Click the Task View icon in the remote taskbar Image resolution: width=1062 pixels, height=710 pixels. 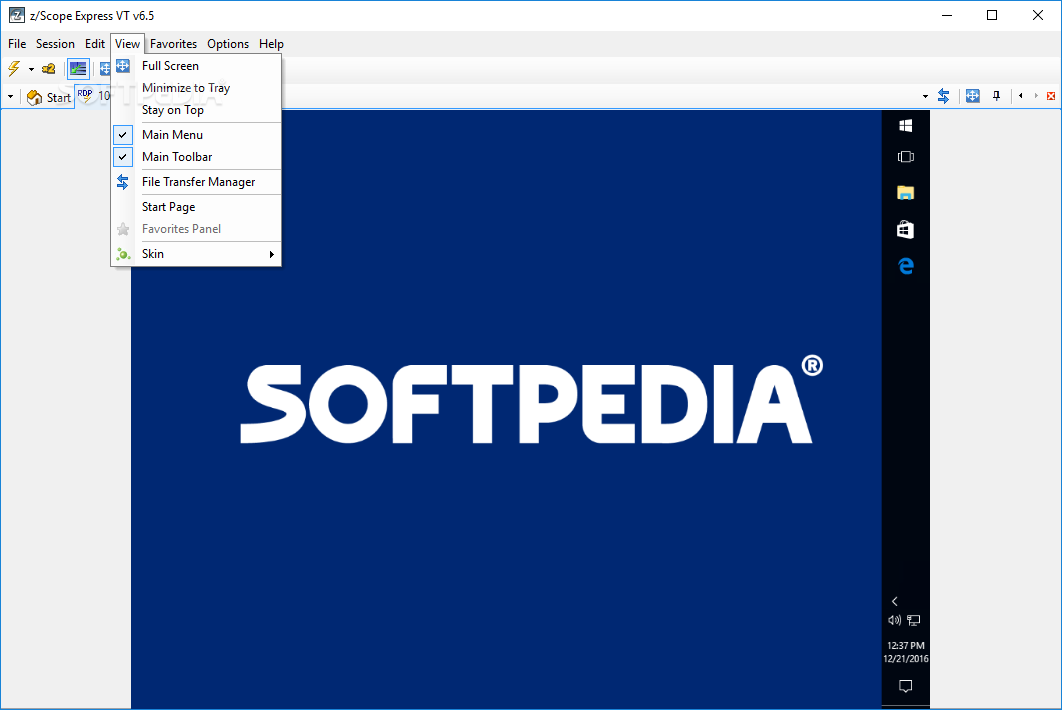(x=906, y=157)
